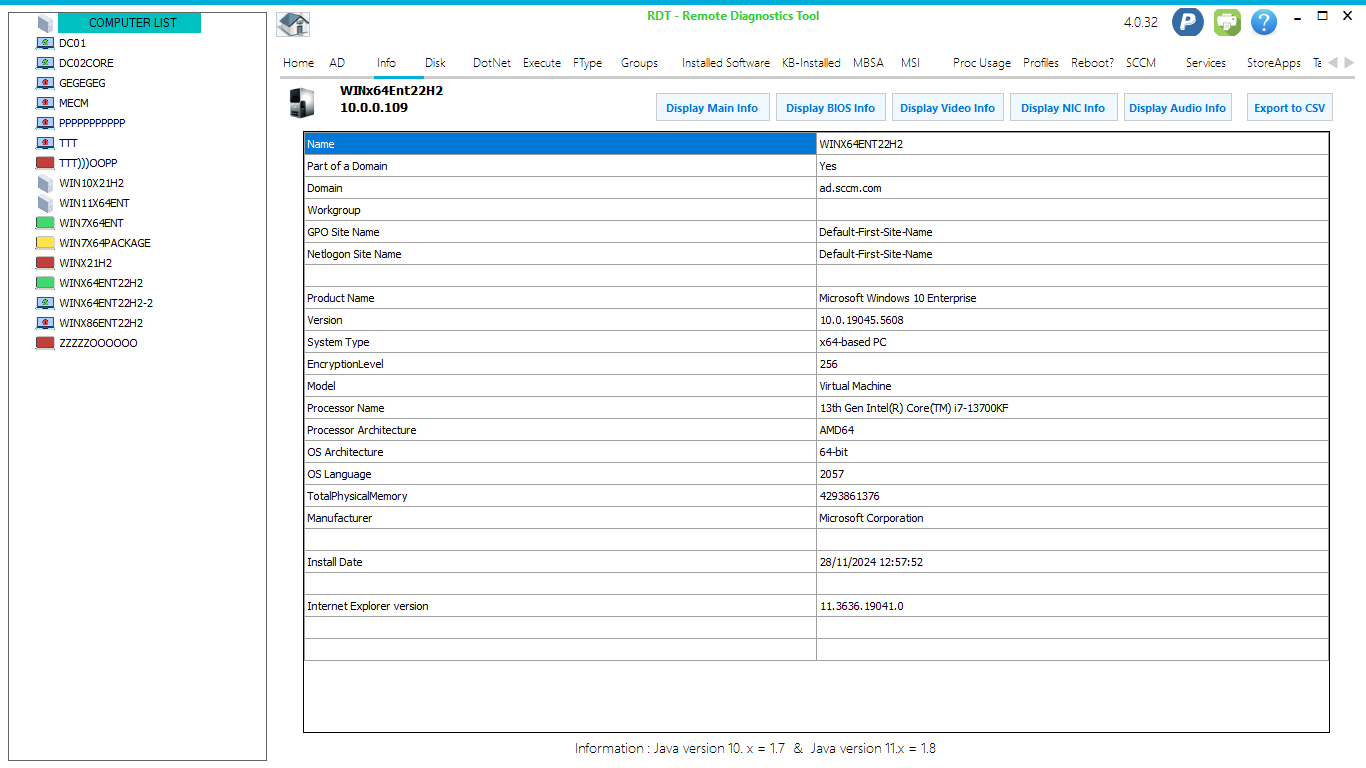Click red status icon beside ZZZZZOOOOOO
1366x768 pixels.
(x=45, y=343)
